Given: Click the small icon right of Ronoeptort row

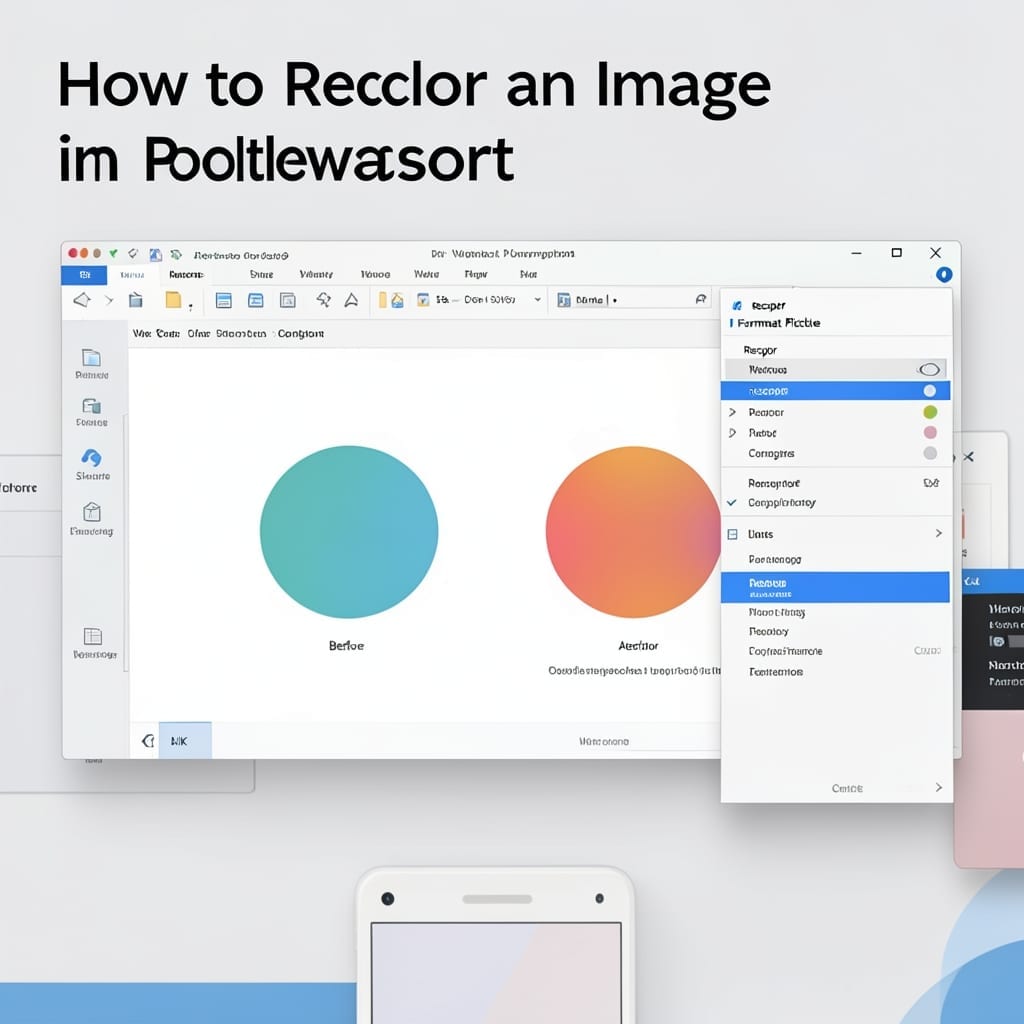Looking at the screenshot, I should pos(931,483).
